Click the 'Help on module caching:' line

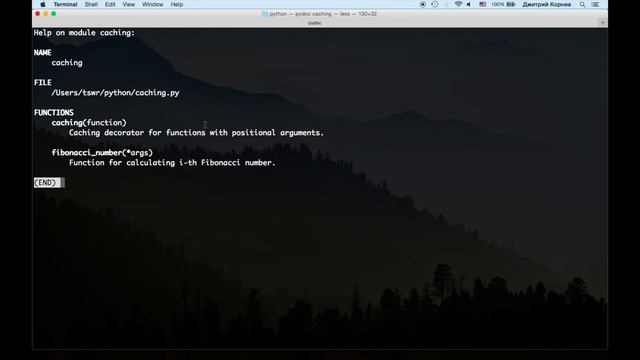pos(84,33)
